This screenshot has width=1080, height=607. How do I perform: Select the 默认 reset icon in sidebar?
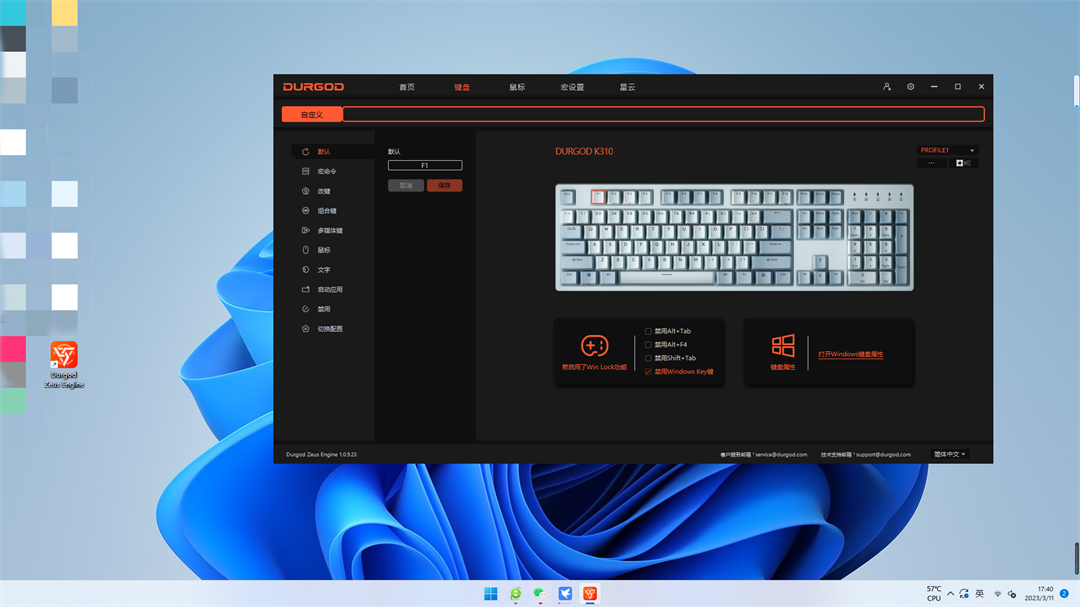pyautogui.click(x=305, y=152)
